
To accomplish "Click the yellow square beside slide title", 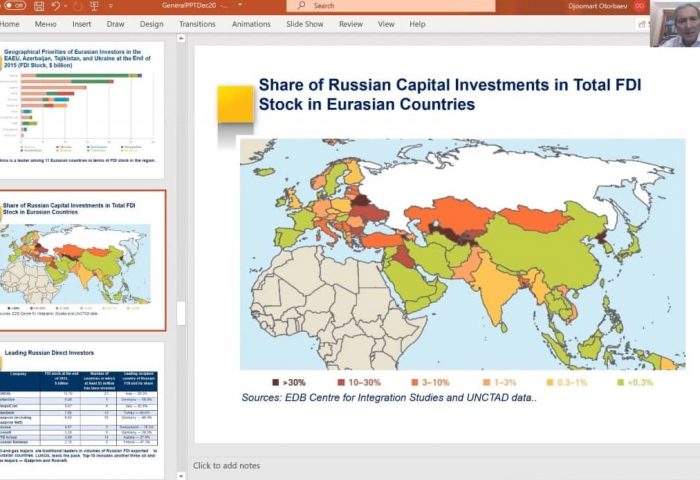I will [x=236, y=103].
